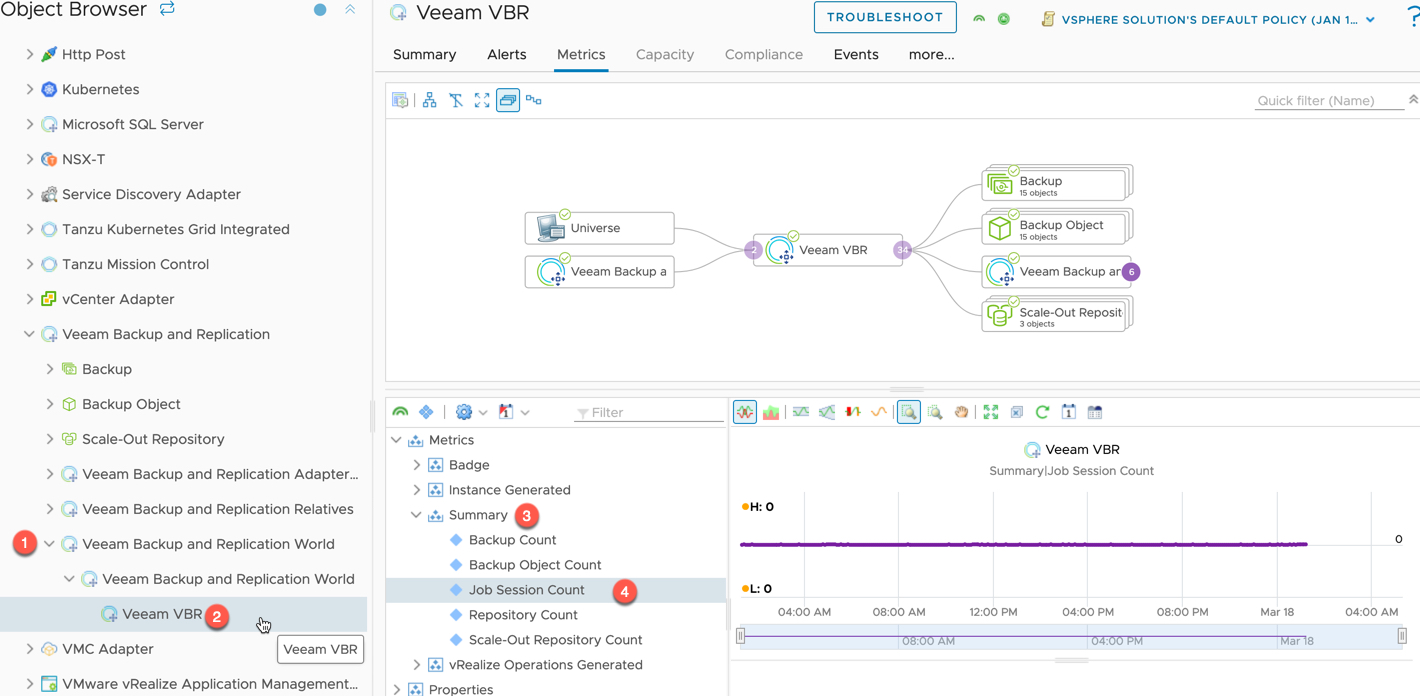Refresh the Object Browser with the sync icon
The image size is (1420, 696).
click(x=168, y=9)
